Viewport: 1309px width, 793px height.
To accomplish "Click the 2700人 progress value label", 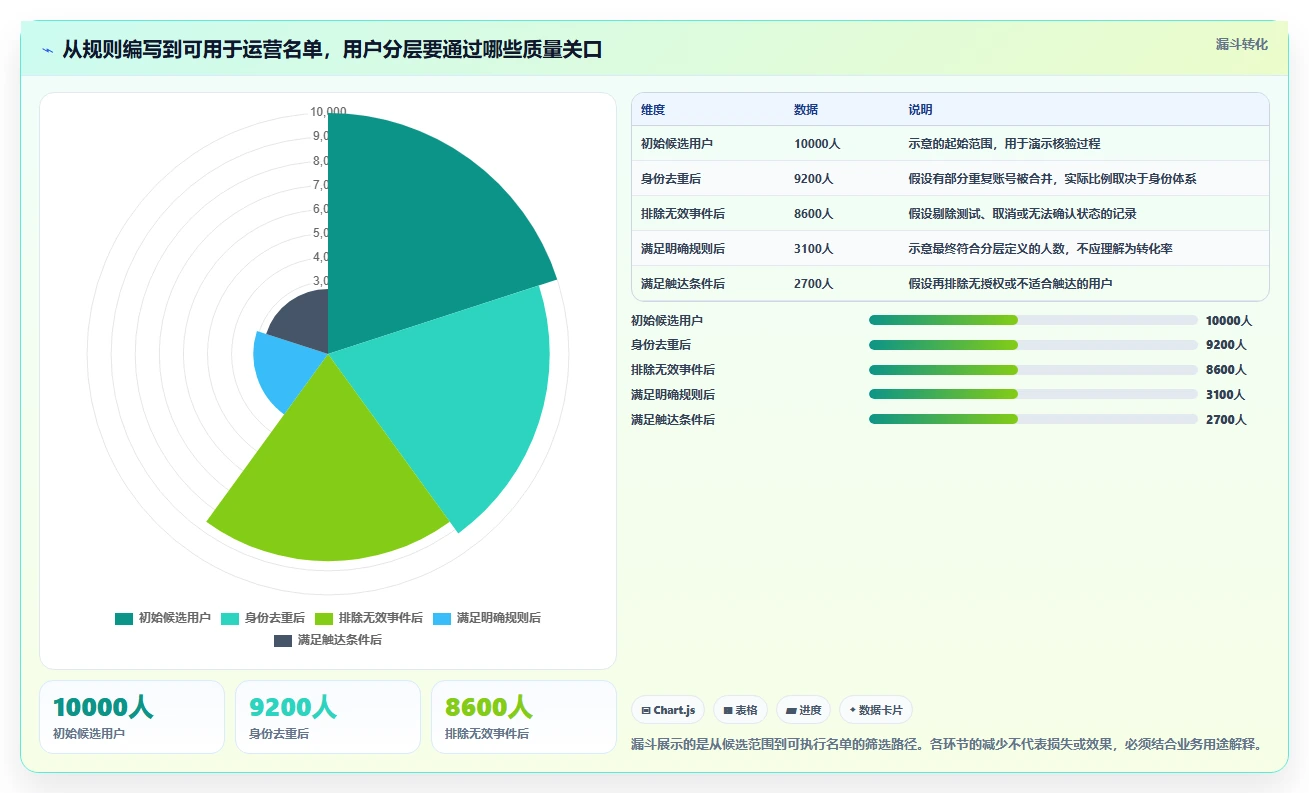I will tap(1226, 420).
